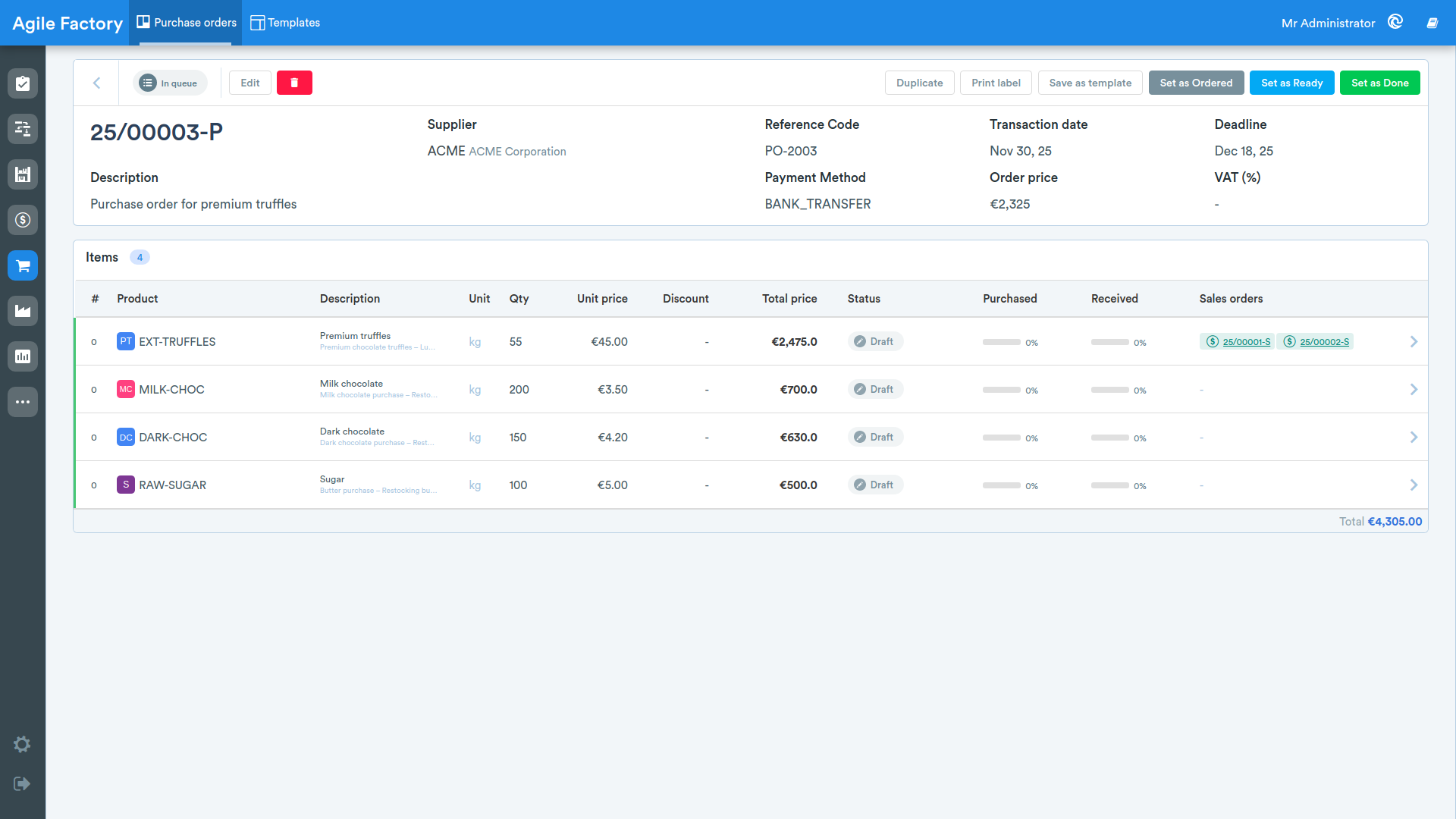1456x819 pixels.
Task: Click the Mr Administrator user name
Action: click(x=1328, y=23)
